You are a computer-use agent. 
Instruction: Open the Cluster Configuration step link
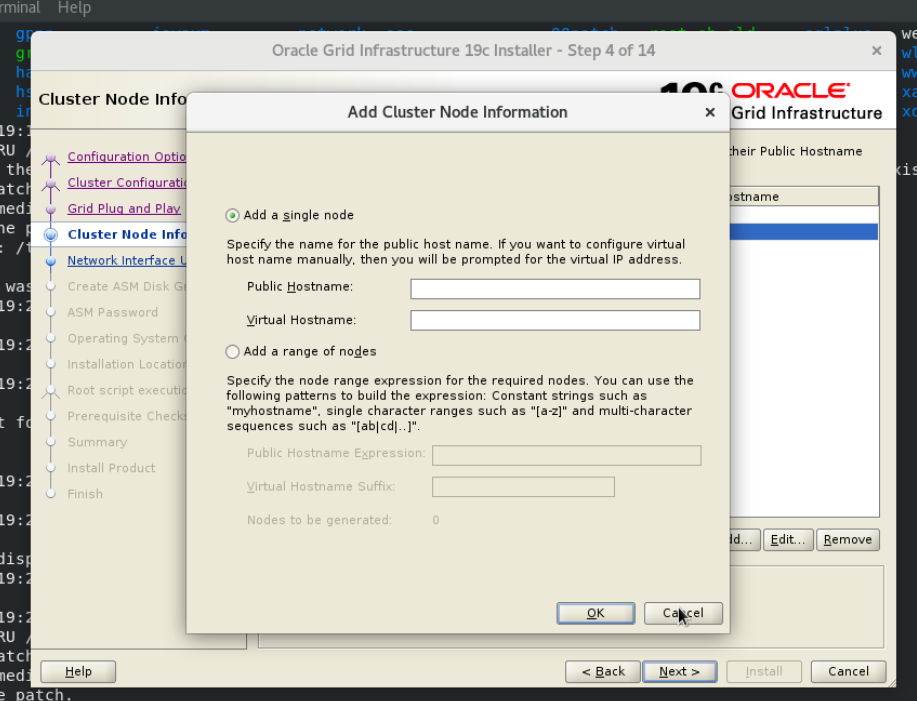point(126,182)
